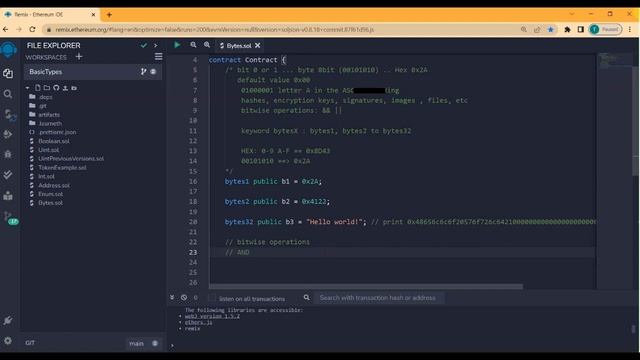Open the Chrome three-dot menu
This screenshot has height=360, width=640.
(630, 29)
